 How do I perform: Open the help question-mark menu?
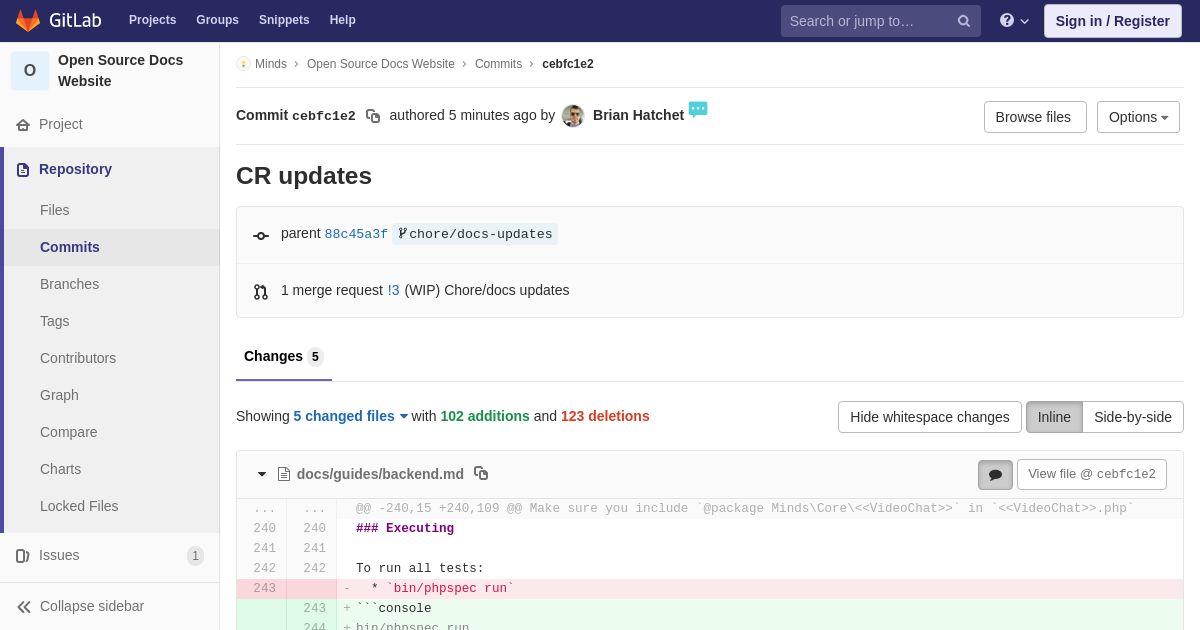pos(1014,21)
